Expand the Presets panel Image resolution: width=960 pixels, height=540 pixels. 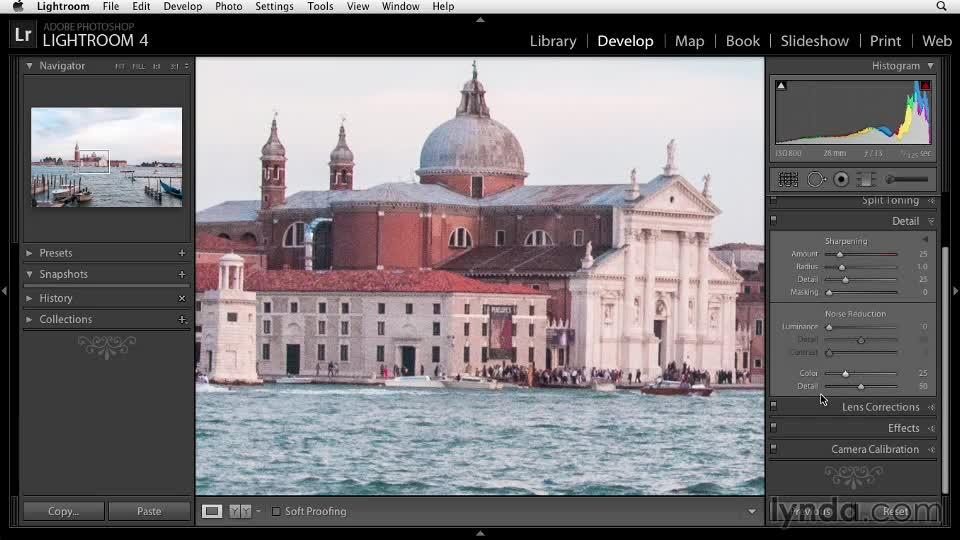[x=29, y=253]
